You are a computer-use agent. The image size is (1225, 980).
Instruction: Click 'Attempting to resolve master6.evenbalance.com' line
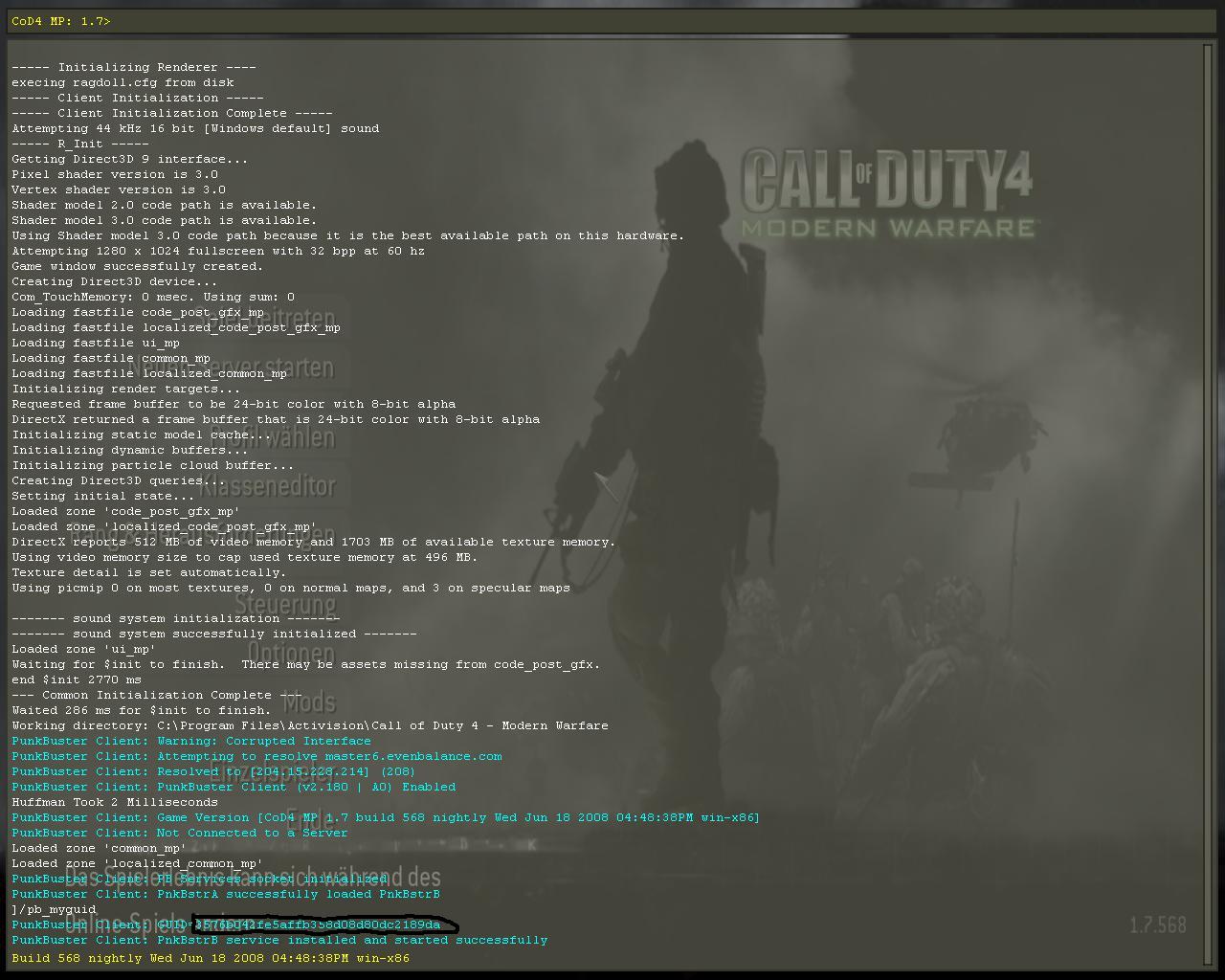(x=256, y=756)
